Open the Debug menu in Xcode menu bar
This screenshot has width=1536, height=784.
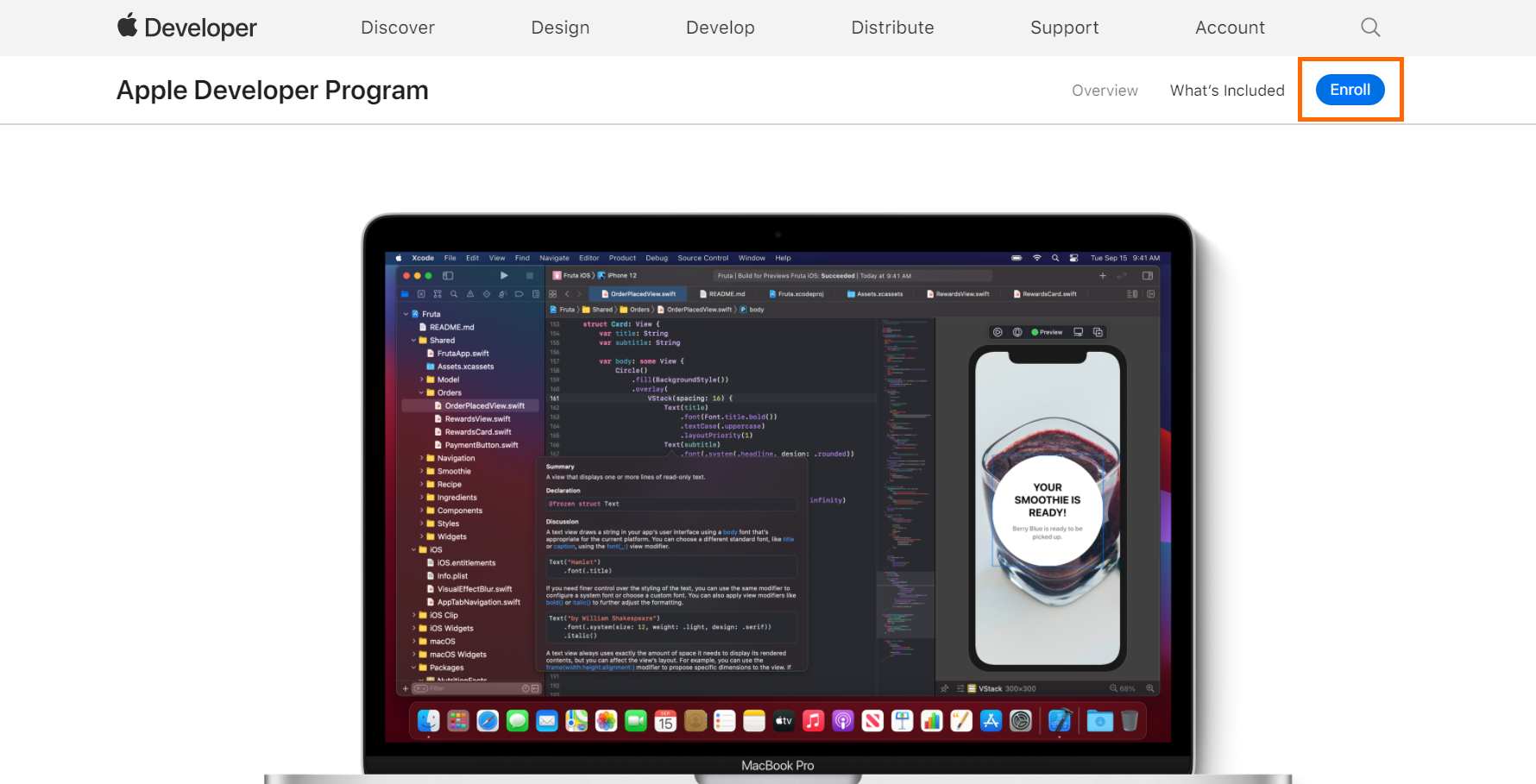click(657, 258)
